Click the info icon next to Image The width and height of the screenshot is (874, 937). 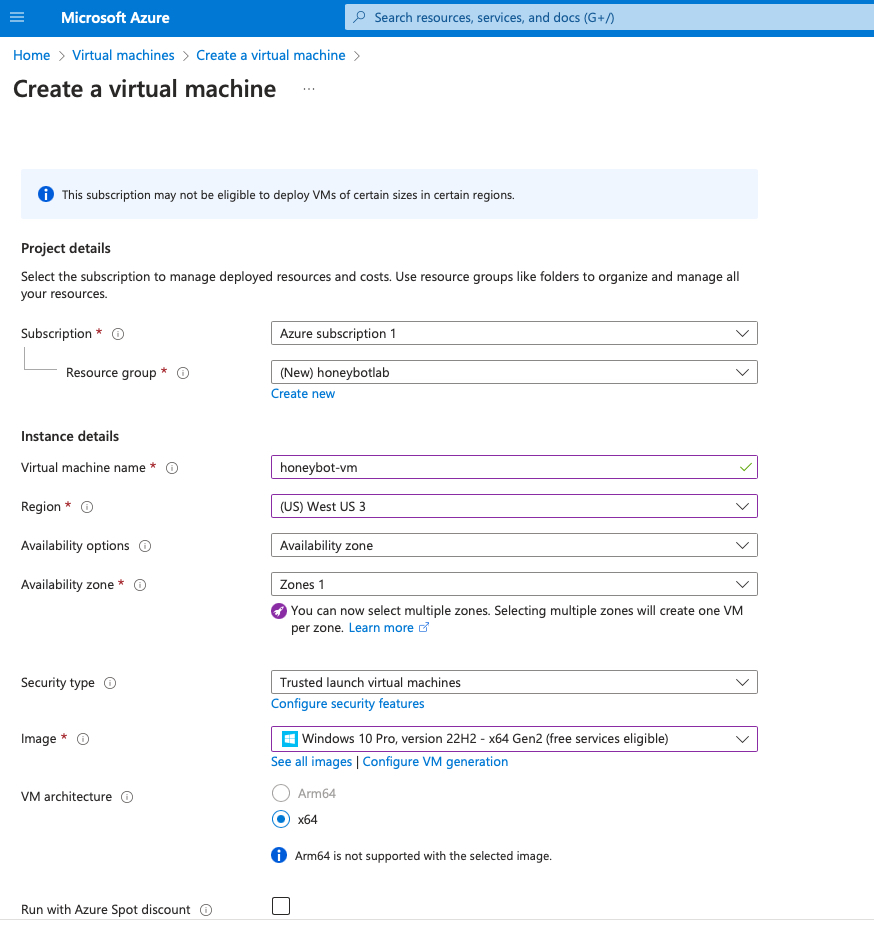pos(83,739)
